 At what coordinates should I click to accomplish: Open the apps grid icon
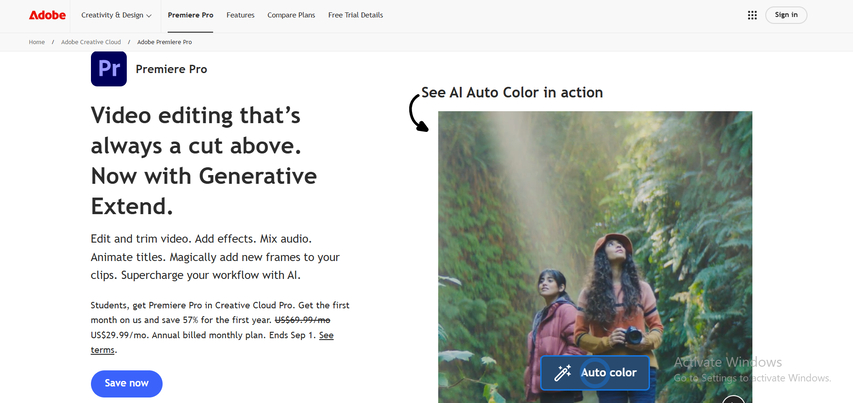tap(752, 15)
